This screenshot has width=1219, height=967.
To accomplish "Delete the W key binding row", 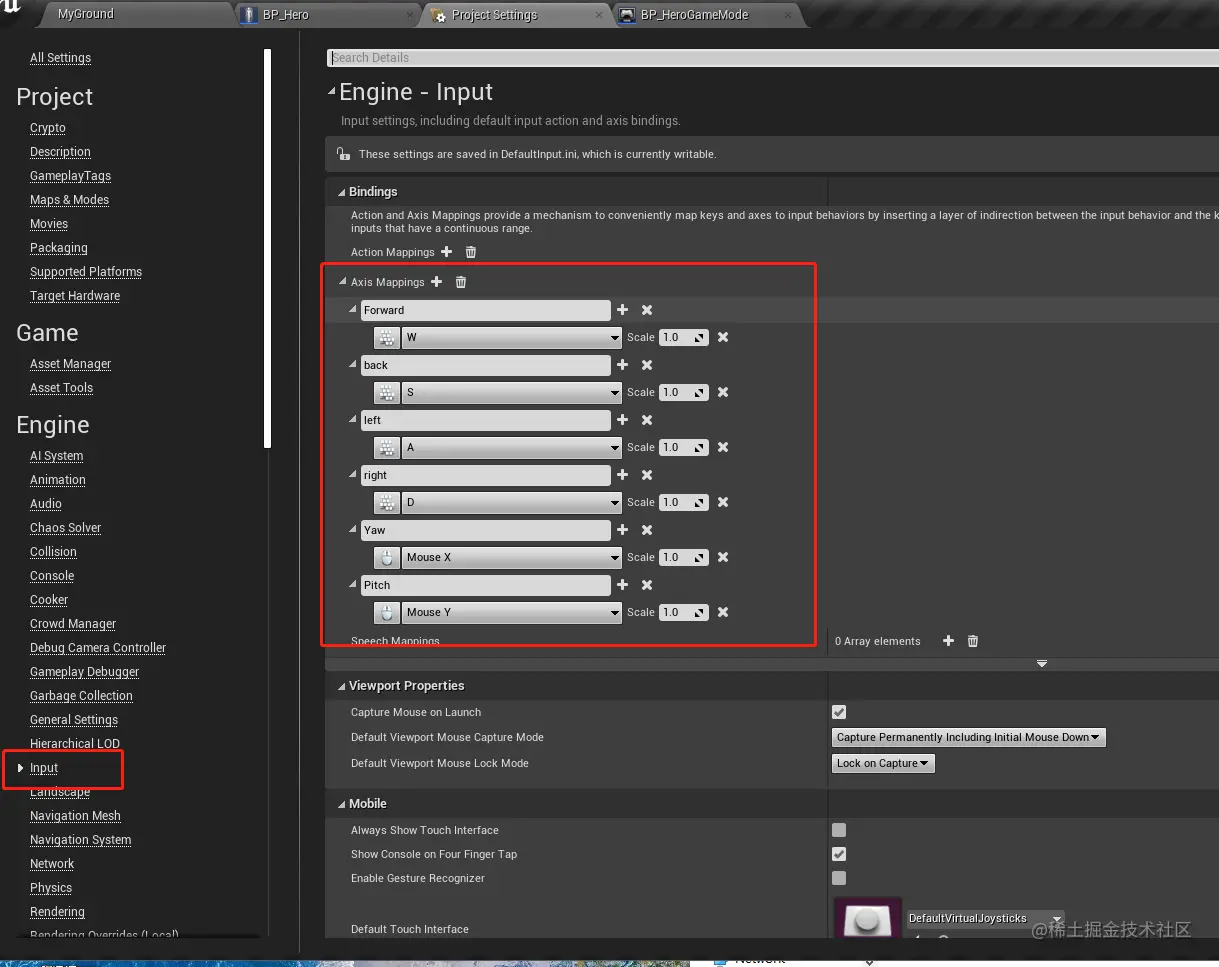I will [x=723, y=337].
